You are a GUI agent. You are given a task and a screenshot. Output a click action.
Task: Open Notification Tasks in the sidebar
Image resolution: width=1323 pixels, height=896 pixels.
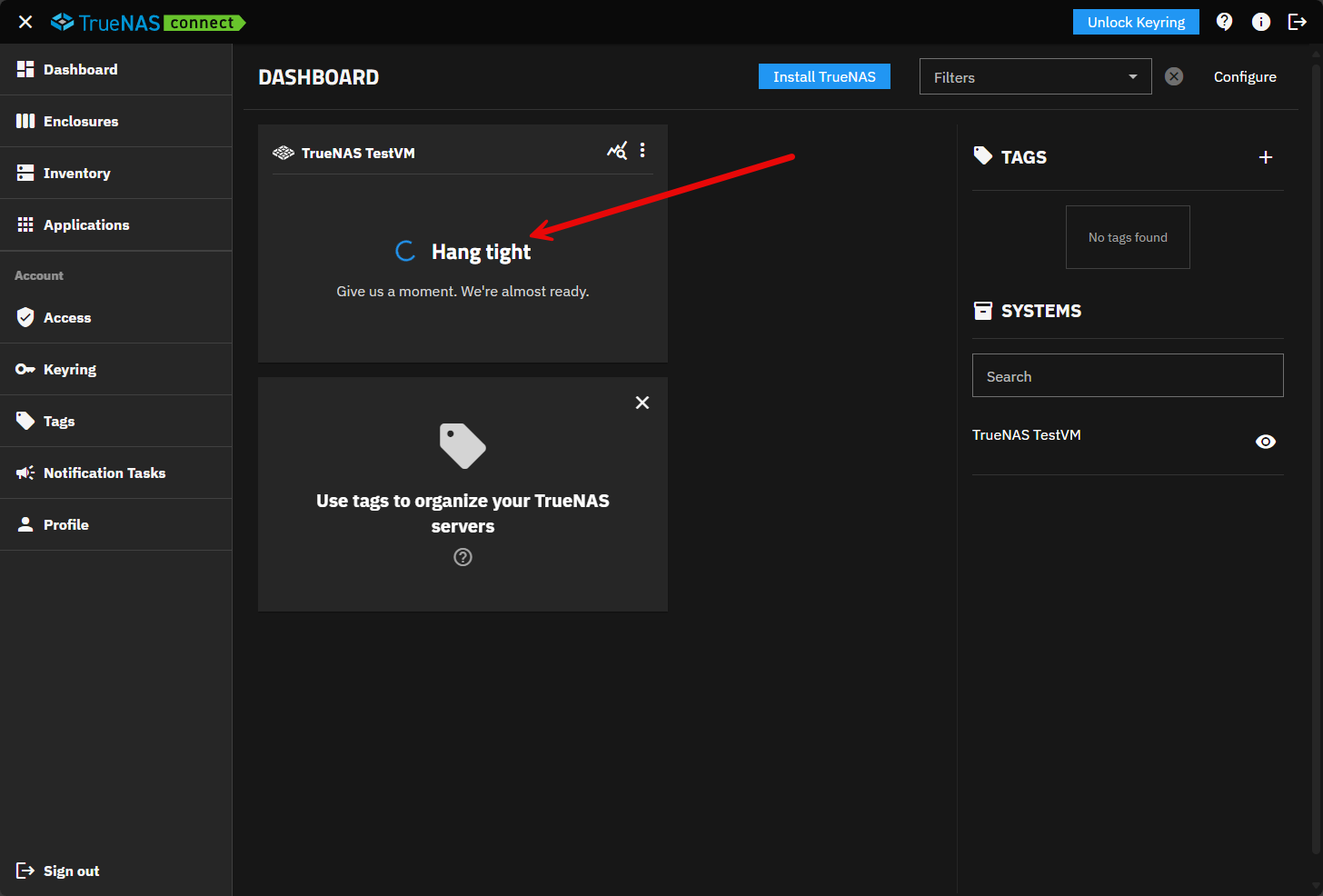click(116, 473)
